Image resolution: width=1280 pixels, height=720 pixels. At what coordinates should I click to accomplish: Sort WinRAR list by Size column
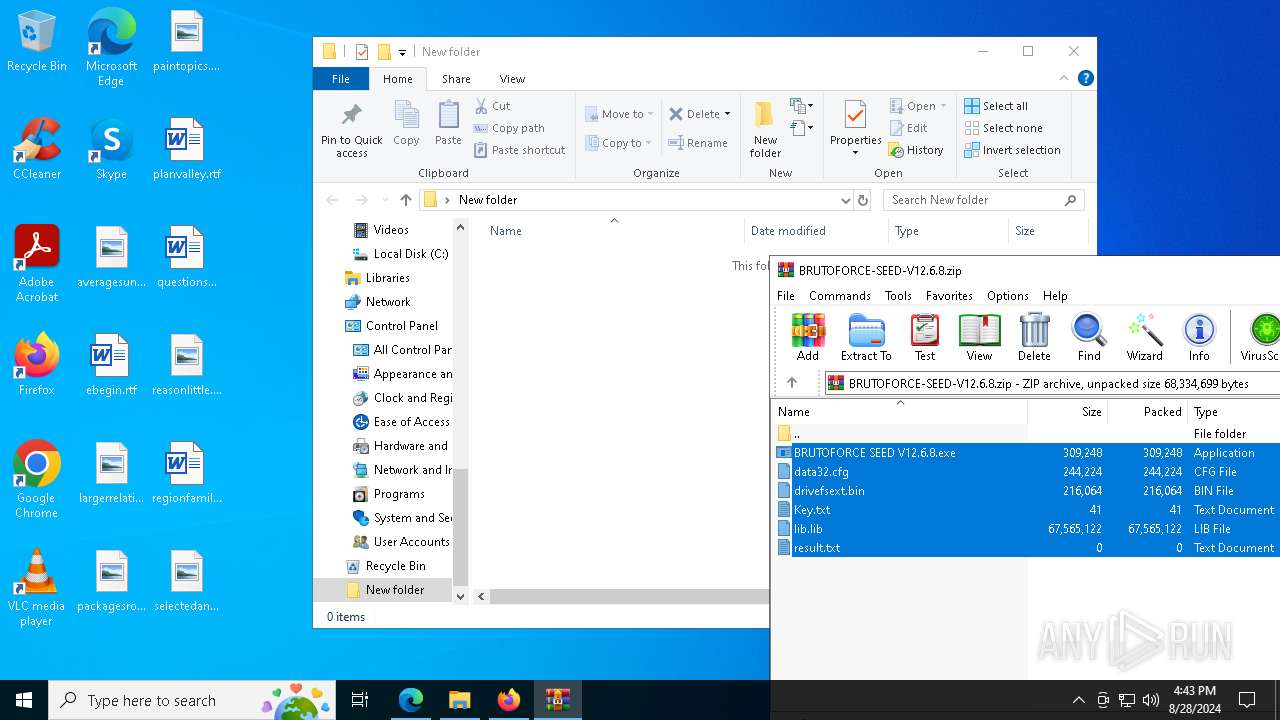point(1067,412)
